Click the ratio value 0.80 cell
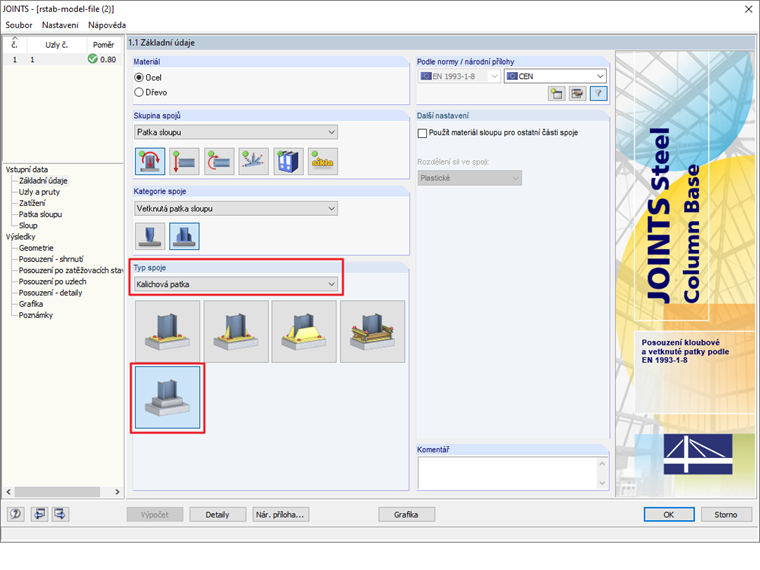Image resolution: width=760 pixels, height=570 pixels. (x=108, y=59)
